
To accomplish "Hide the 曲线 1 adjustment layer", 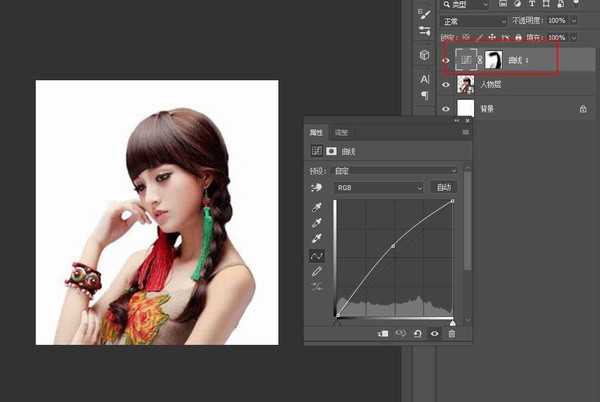I will [x=446, y=60].
